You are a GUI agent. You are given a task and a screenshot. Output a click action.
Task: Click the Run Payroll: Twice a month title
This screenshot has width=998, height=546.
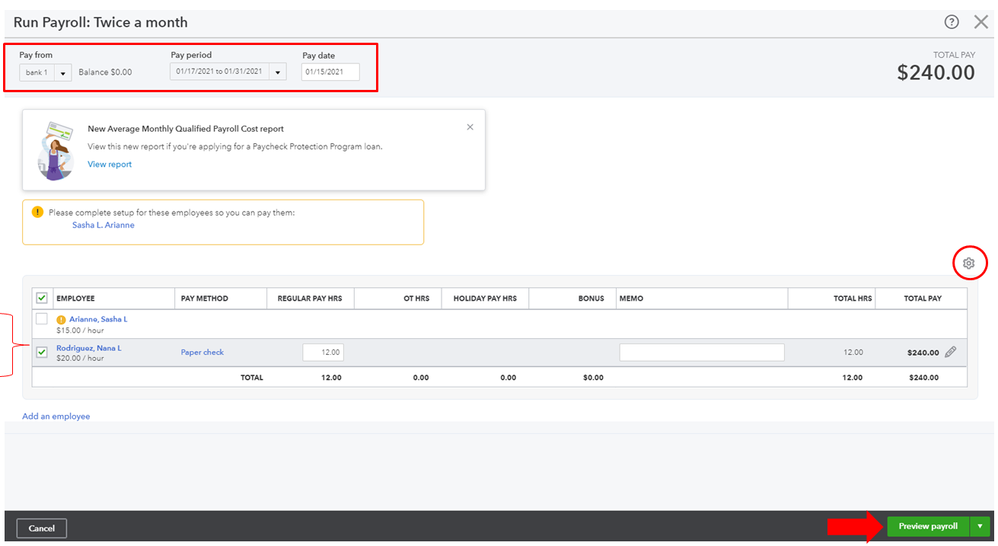[x=101, y=22]
